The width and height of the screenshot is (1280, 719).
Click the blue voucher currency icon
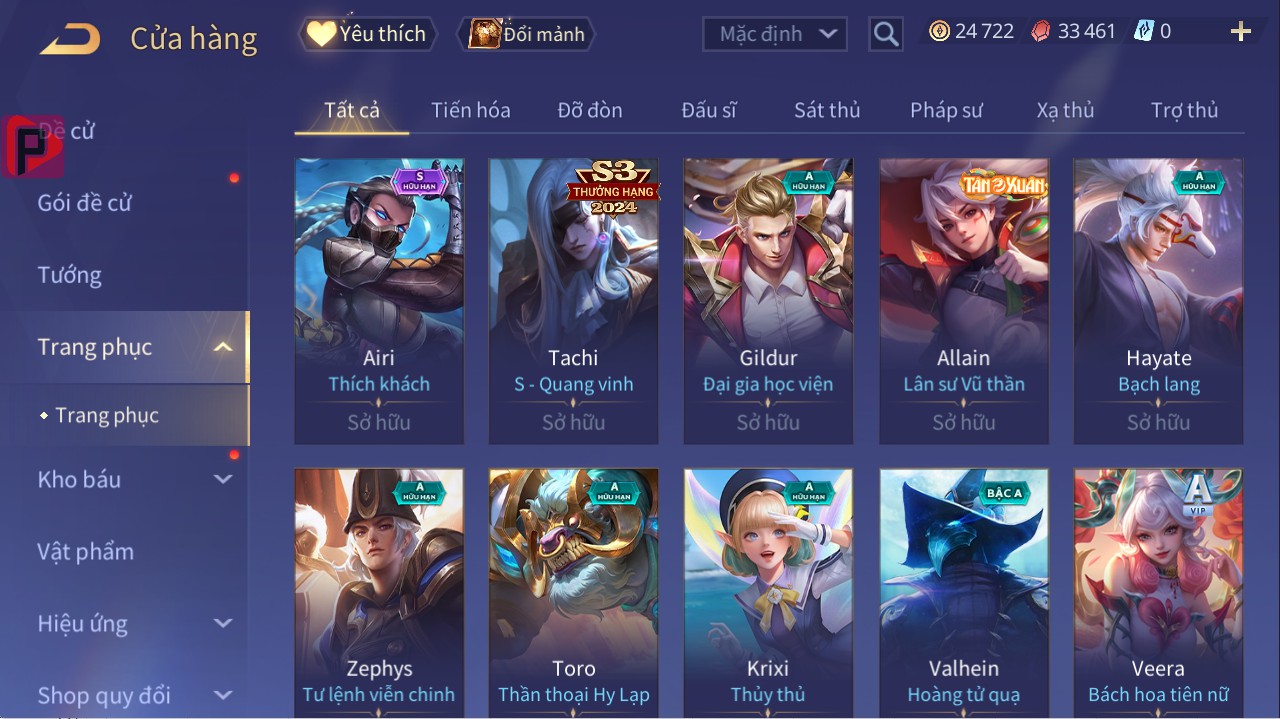coord(1144,31)
